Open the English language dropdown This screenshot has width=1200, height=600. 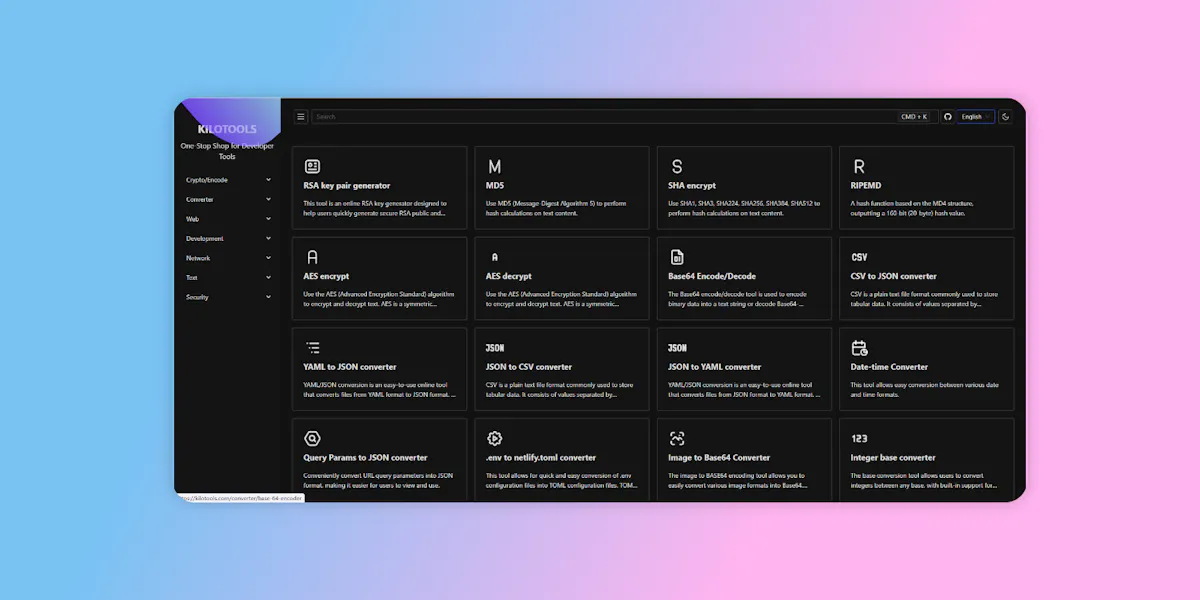point(976,117)
